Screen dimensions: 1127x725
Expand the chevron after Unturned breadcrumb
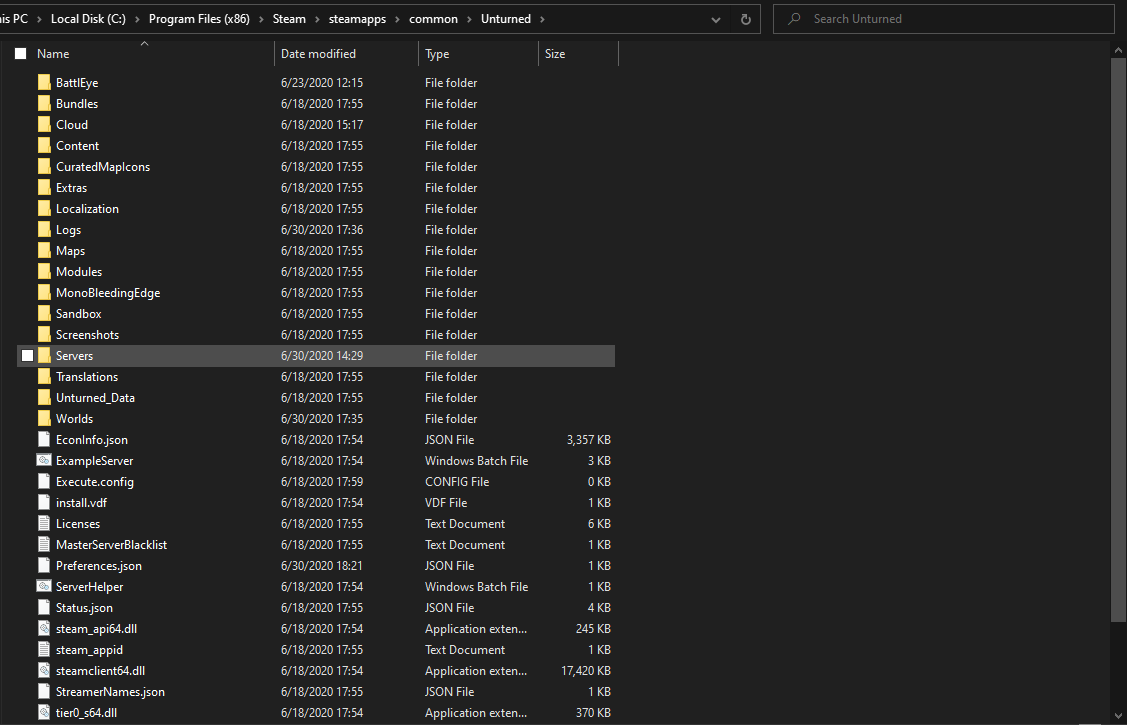point(542,19)
